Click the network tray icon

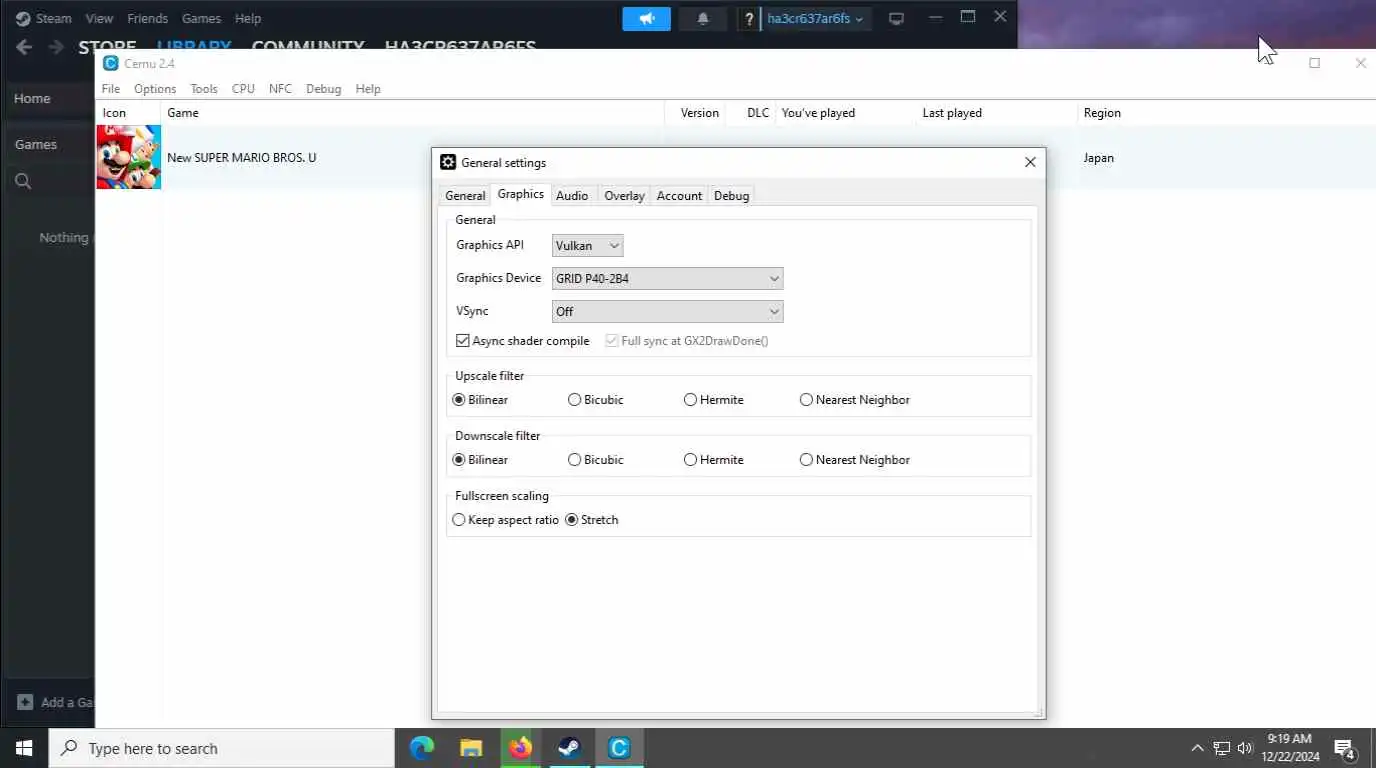point(1221,748)
